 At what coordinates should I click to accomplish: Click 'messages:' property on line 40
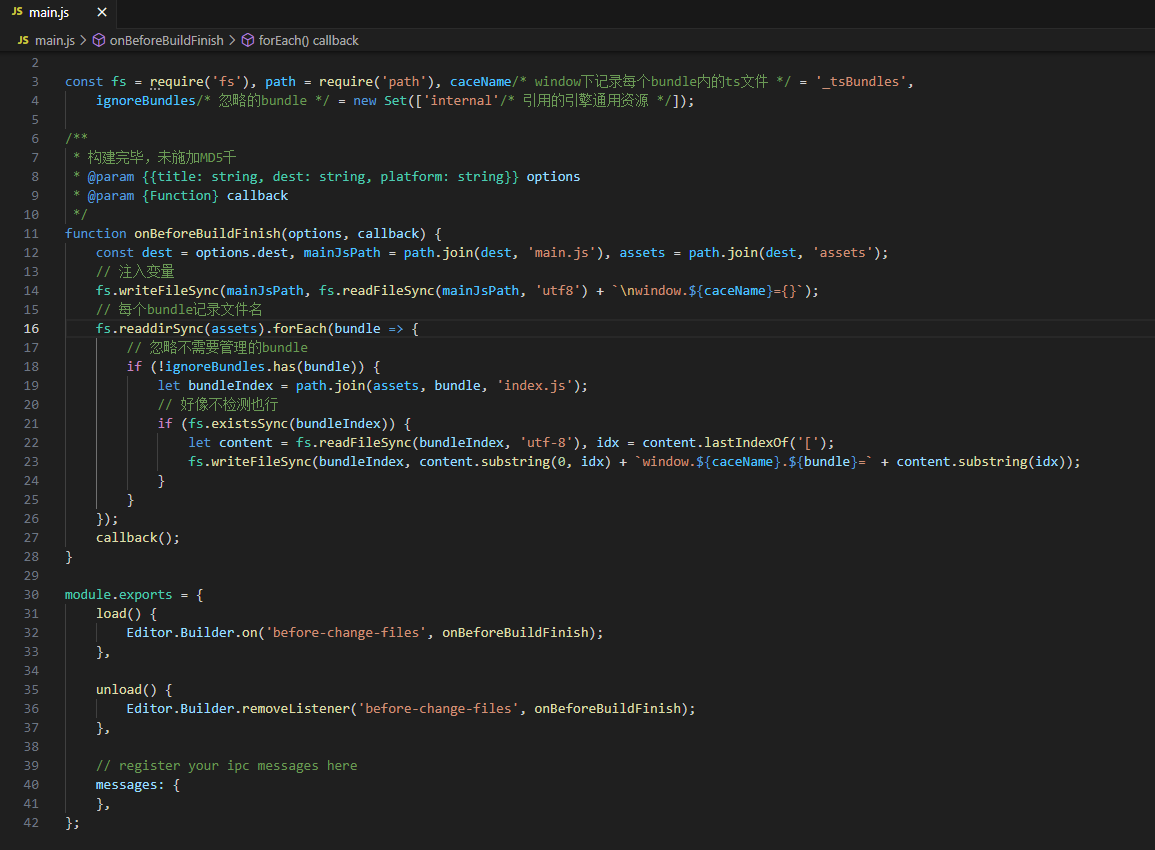(130, 784)
